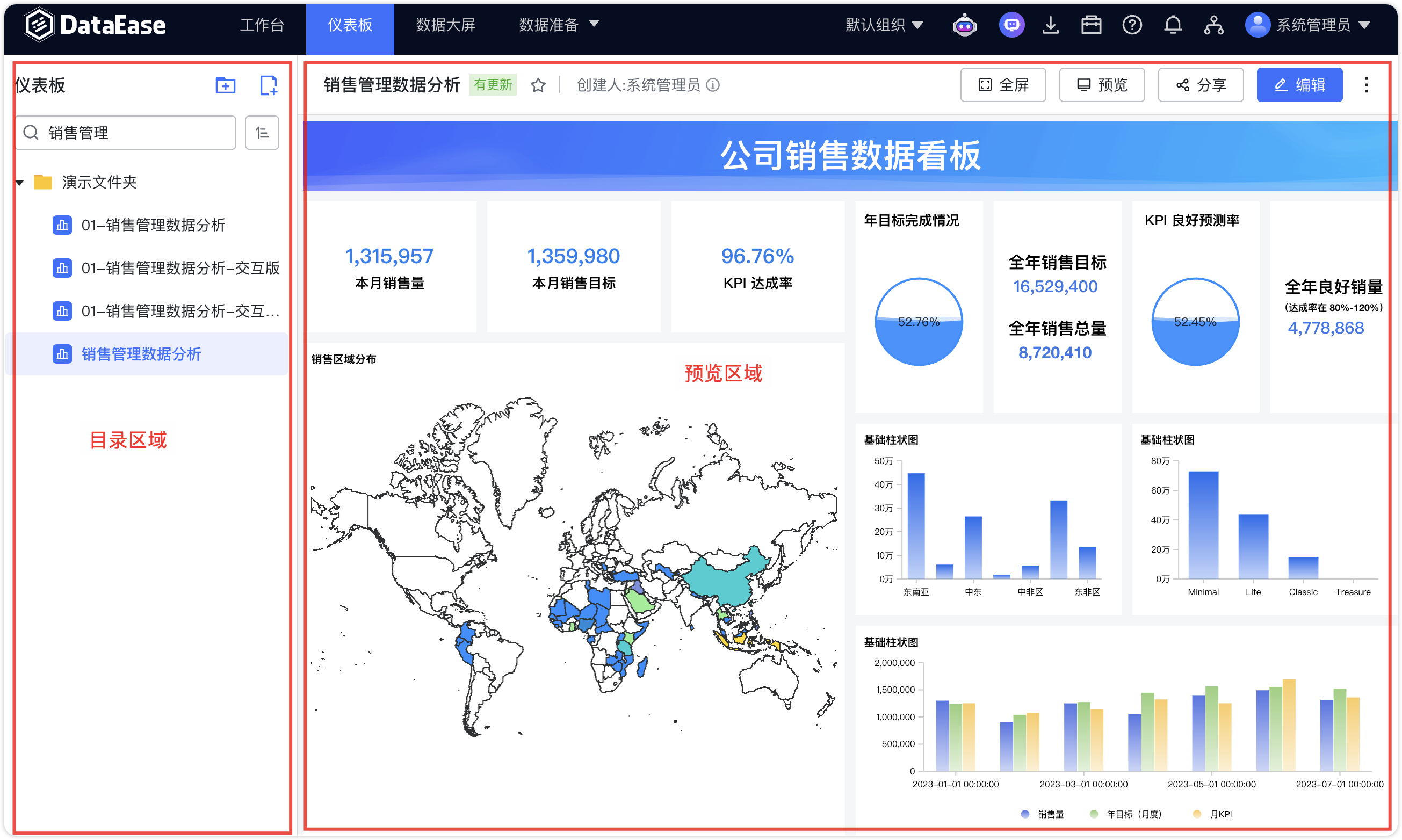1402x840 pixels.
Task: Favorite dashboard with the star icon
Action: click(538, 85)
